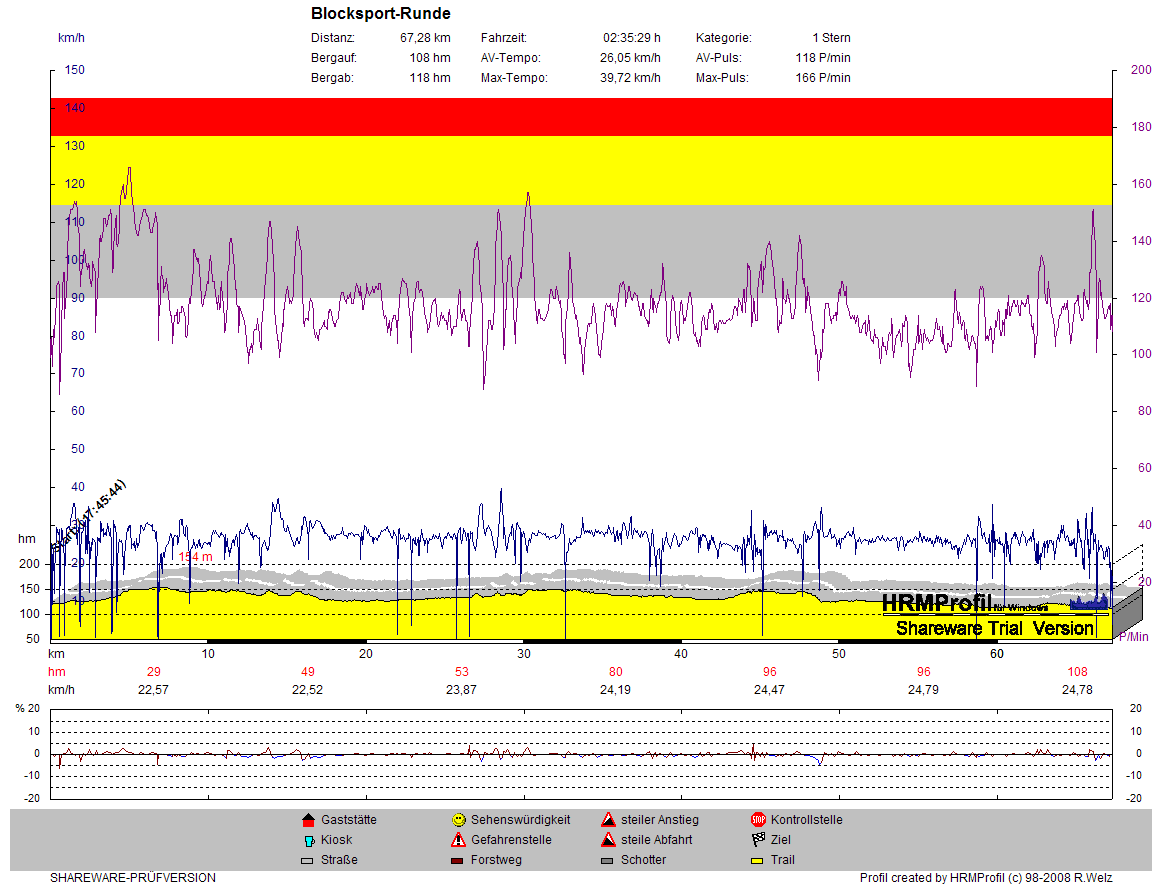Select the steiler Anstieg triangle icon

pyautogui.click(x=608, y=820)
